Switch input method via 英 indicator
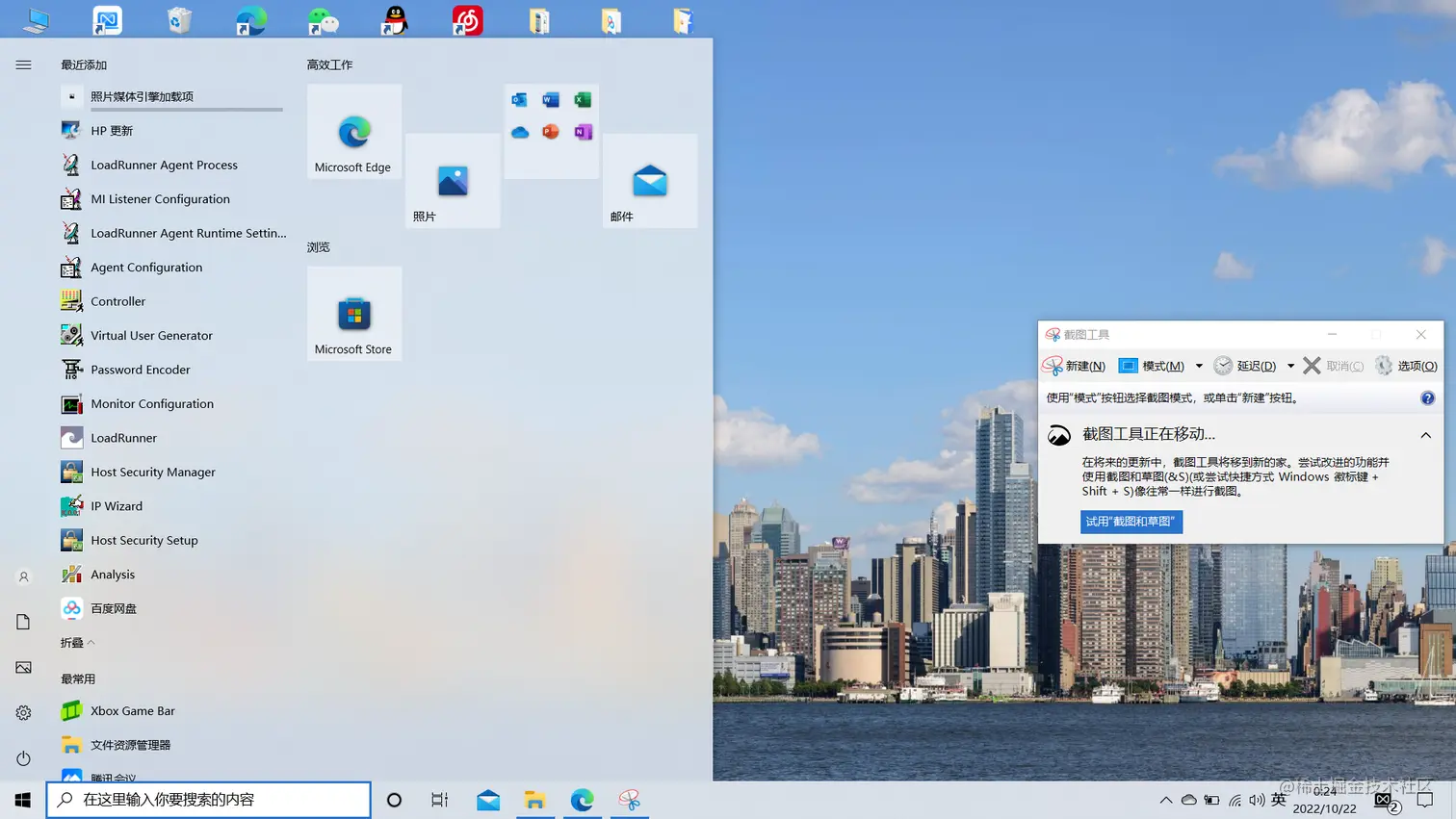Image resolution: width=1456 pixels, height=819 pixels. (x=1279, y=799)
